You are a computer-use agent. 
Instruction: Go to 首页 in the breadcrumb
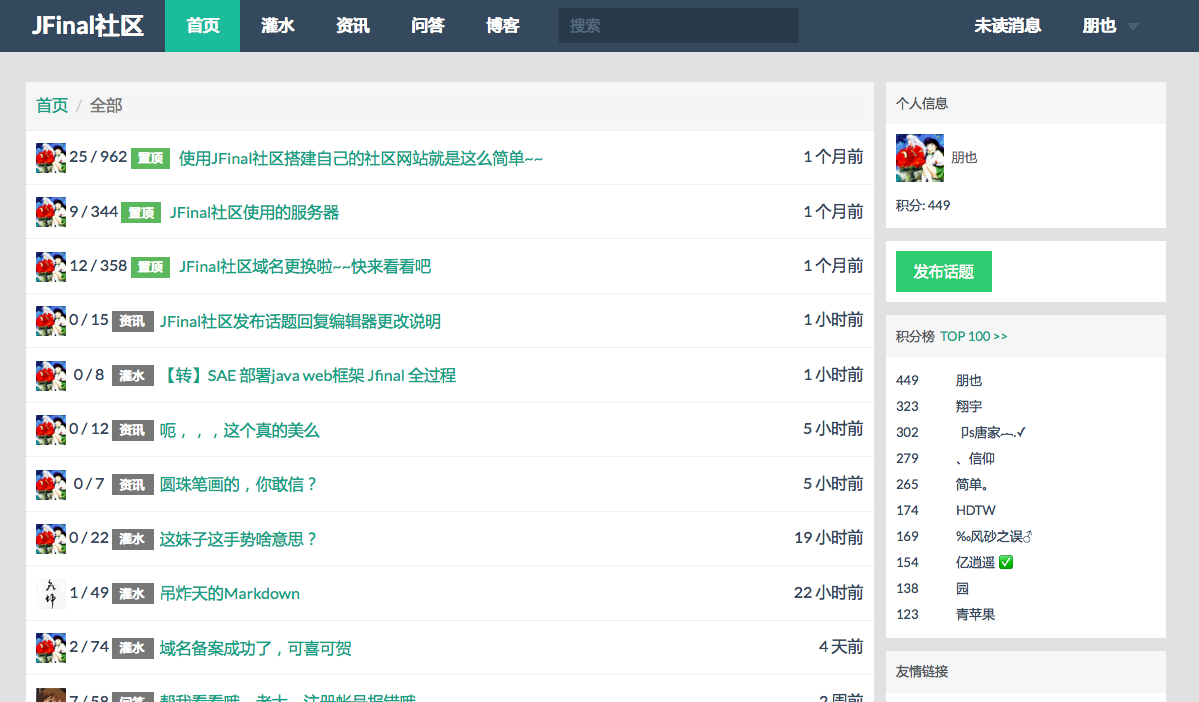click(x=52, y=106)
